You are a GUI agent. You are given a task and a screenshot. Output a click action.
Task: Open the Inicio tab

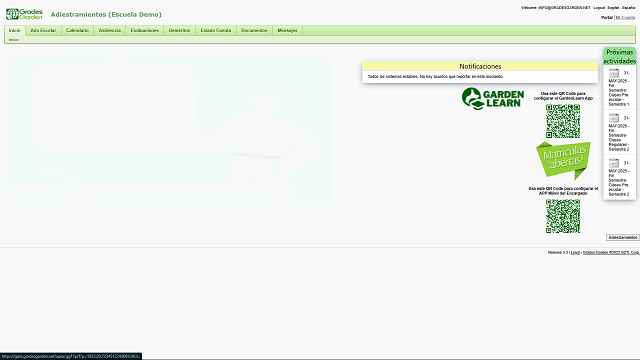(x=14, y=30)
